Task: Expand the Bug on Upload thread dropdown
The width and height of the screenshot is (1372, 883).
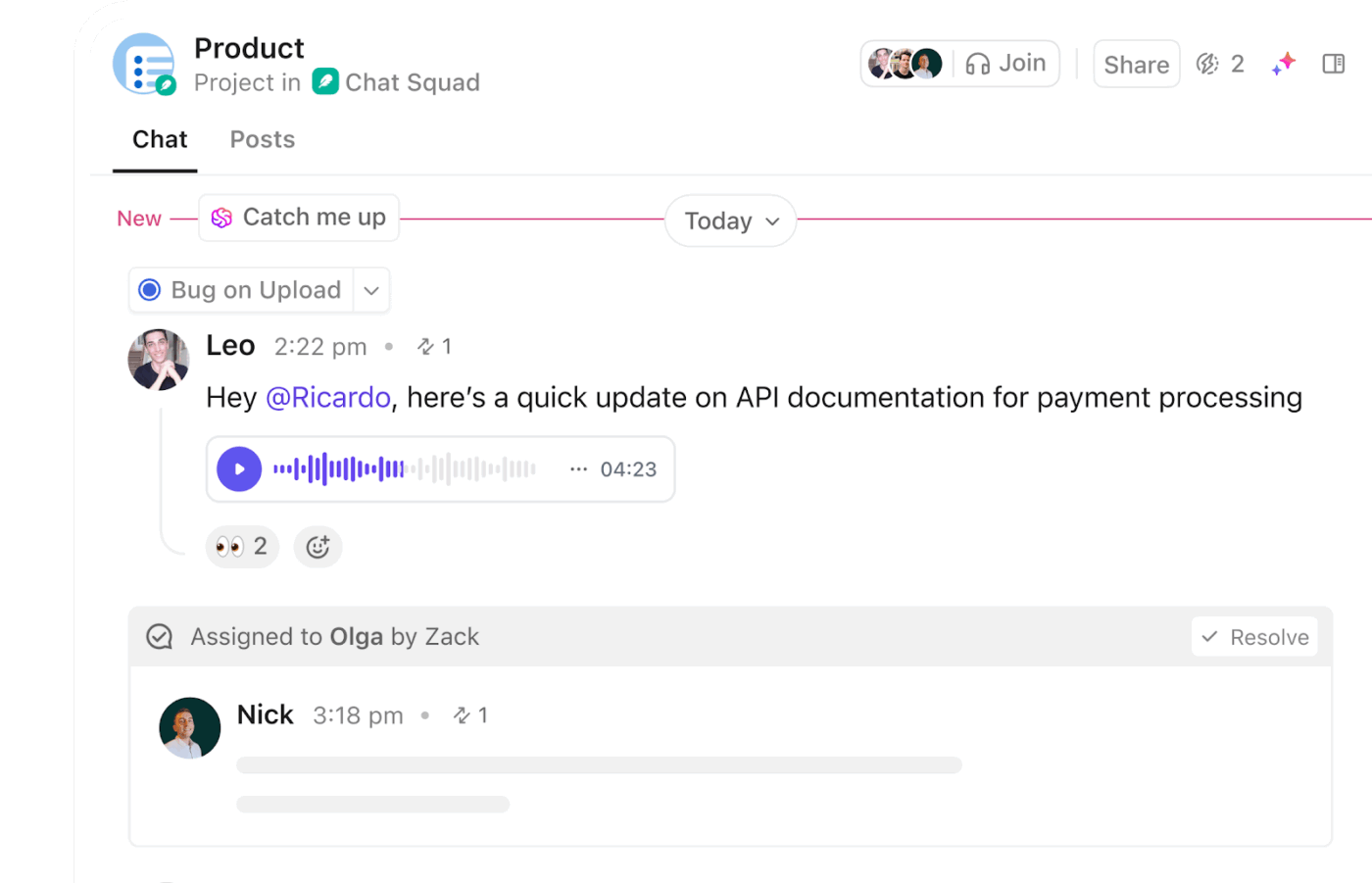Action: click(371, 290)
